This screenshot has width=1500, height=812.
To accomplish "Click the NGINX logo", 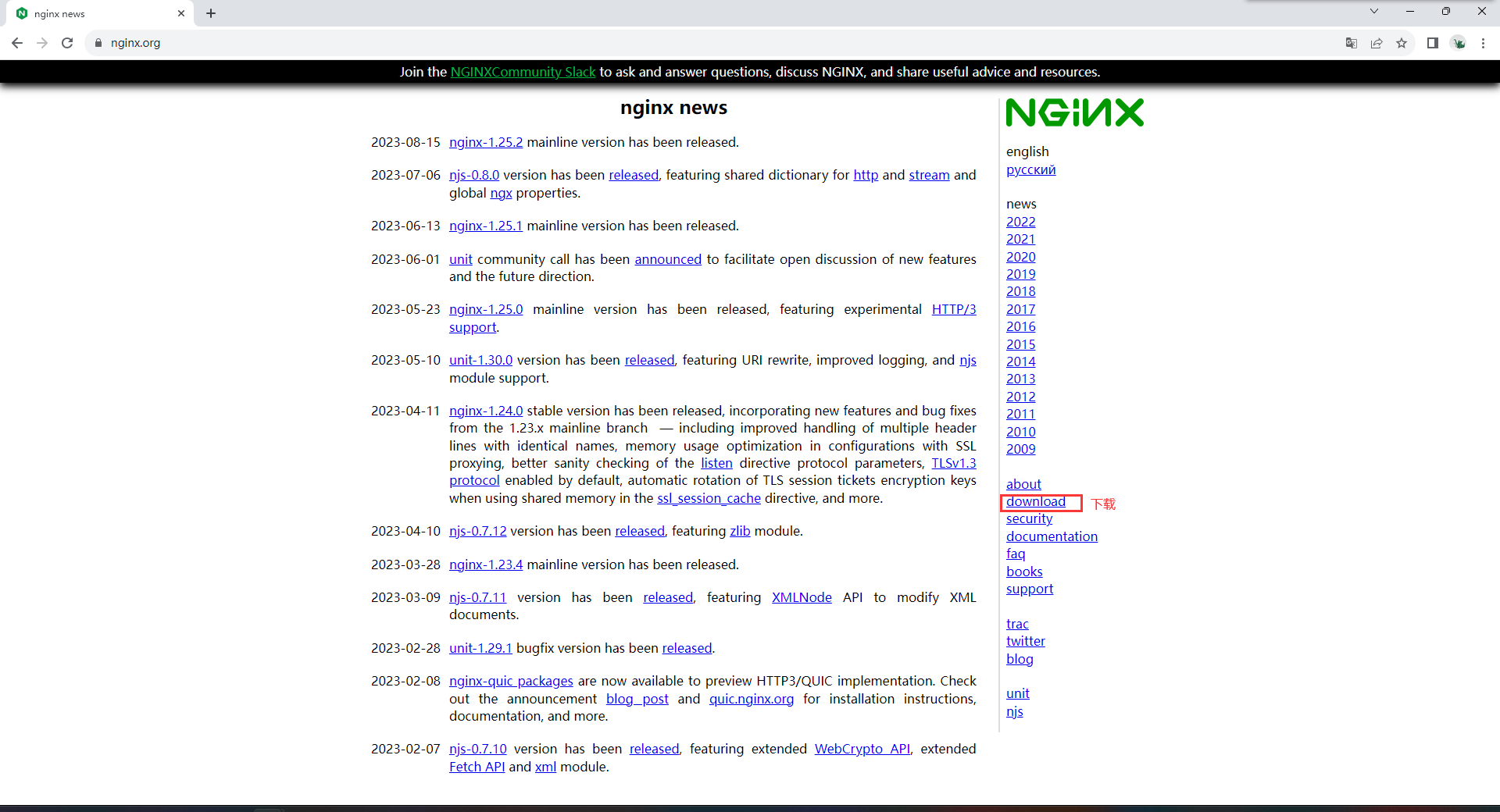I will 1075,112.
